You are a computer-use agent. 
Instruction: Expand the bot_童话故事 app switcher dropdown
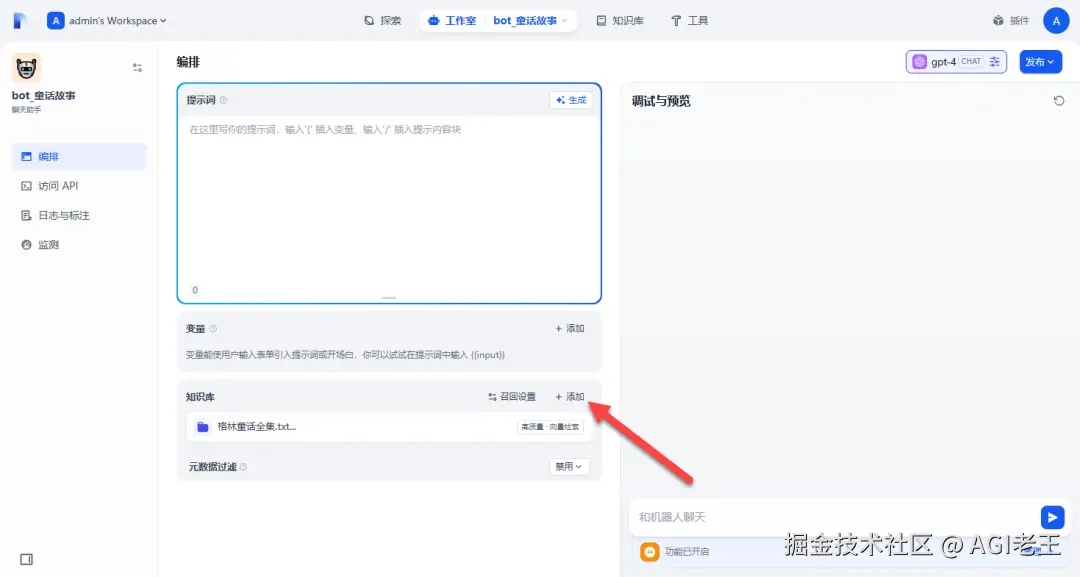(530, 21)
